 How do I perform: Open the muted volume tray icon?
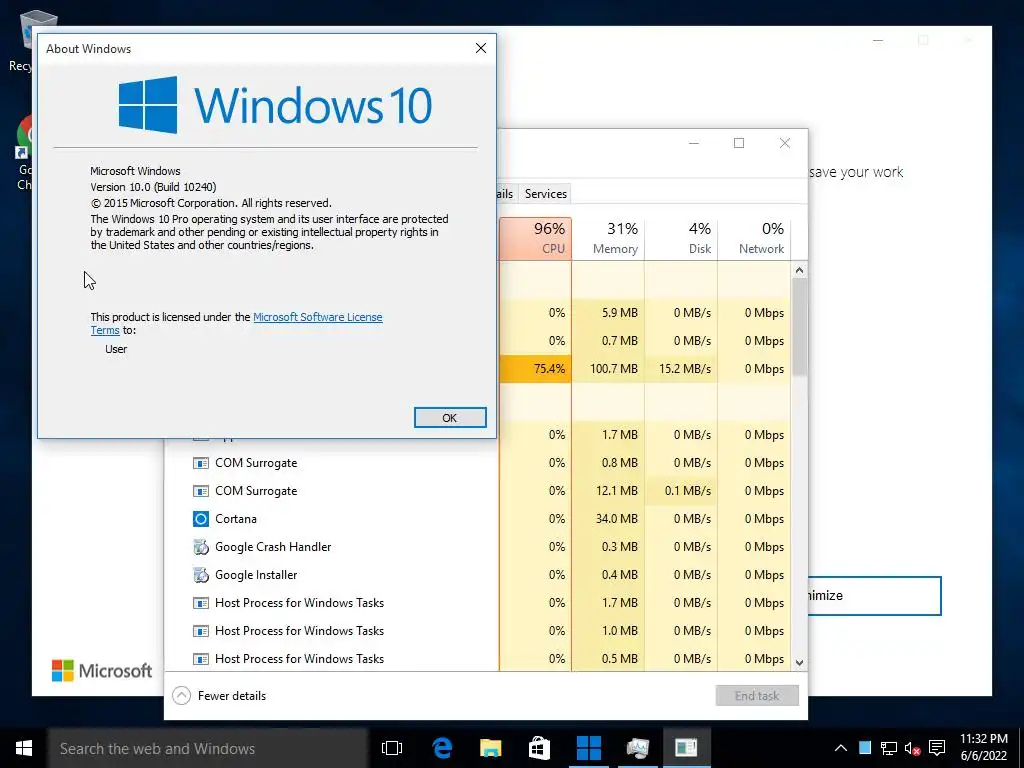tap(912, 748)
